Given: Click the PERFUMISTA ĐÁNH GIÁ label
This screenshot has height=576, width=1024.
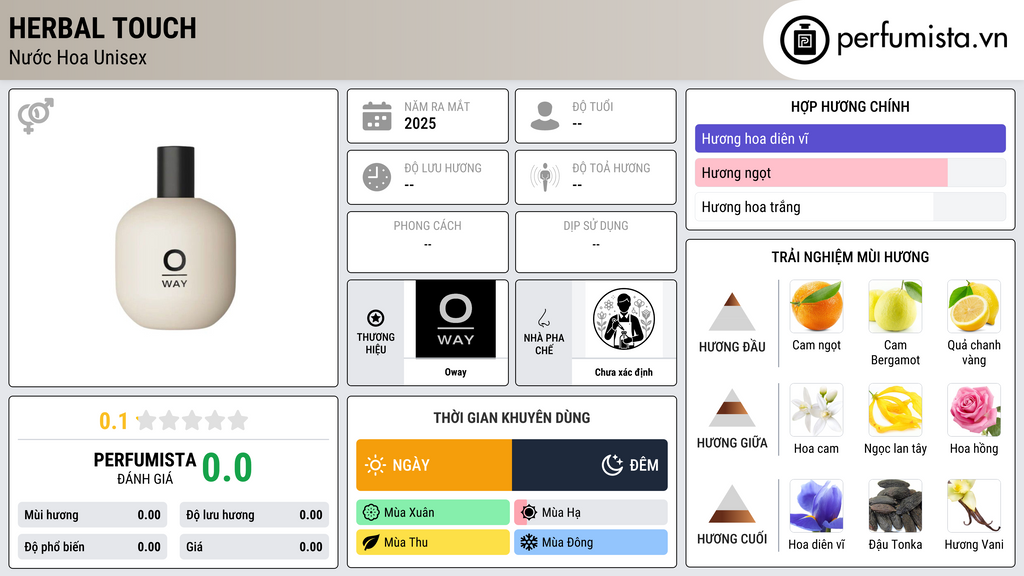Looking at the screenshot, I should [145, 468].
